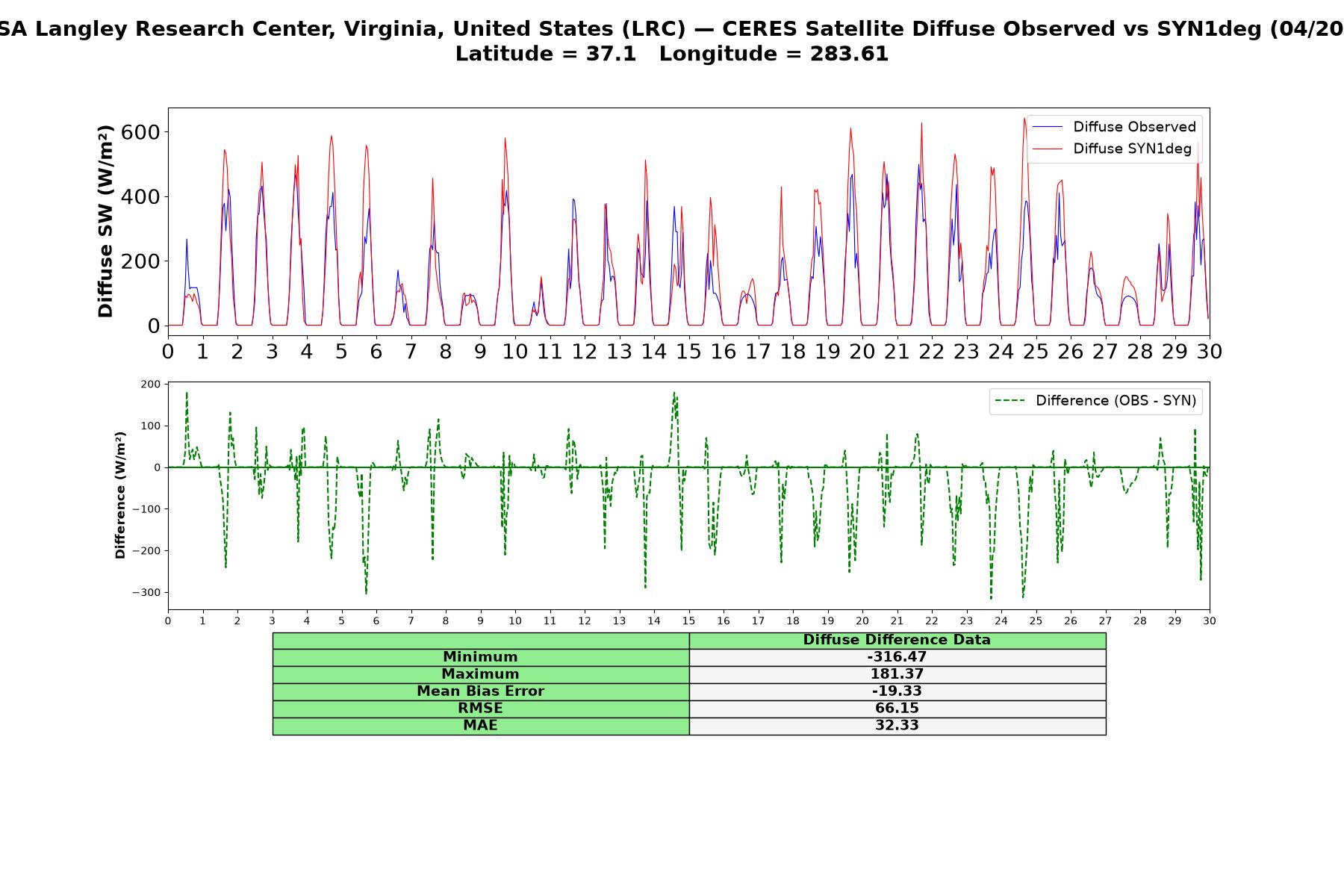Select the blue Diffuse Observed legend line
Screen dimensions: 1344x896
[1047, 128]
